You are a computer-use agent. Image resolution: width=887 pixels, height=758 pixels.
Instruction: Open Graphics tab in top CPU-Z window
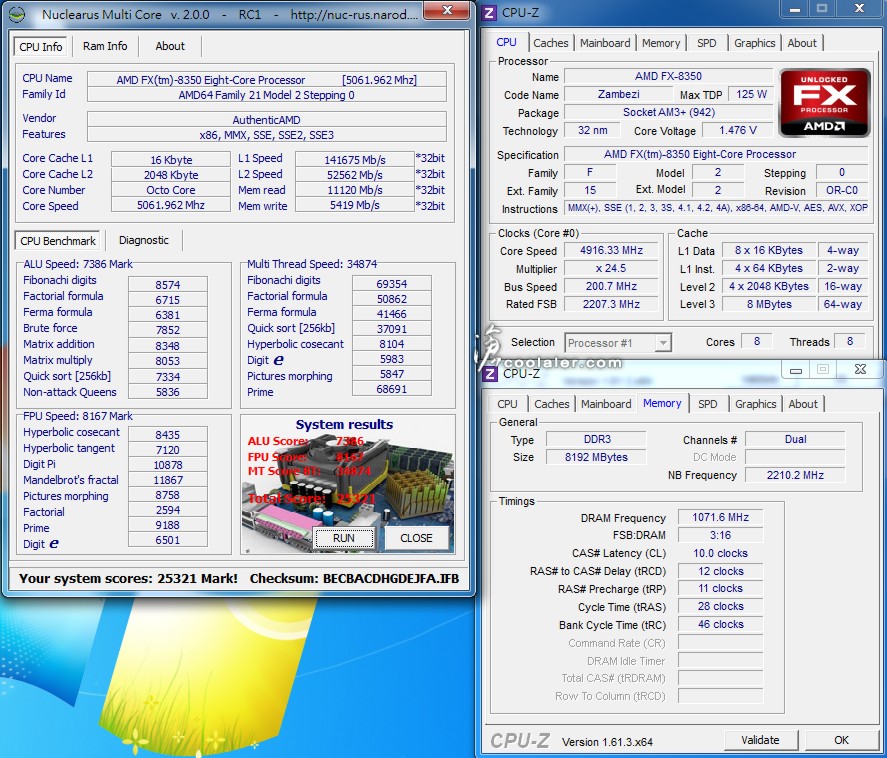tap(755, 43)
